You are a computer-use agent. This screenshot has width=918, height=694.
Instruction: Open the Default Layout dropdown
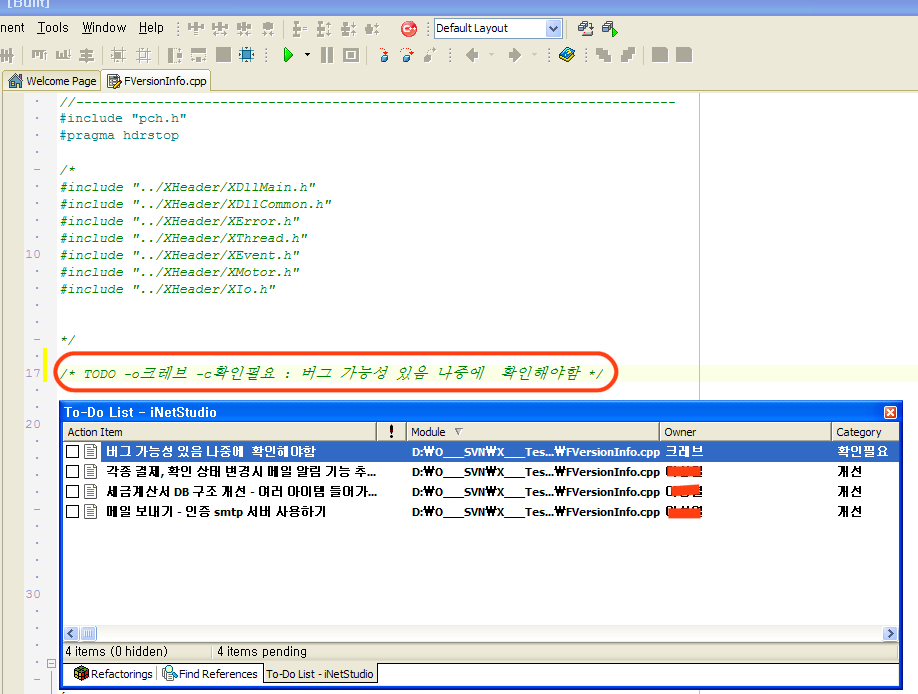point(553,29)
